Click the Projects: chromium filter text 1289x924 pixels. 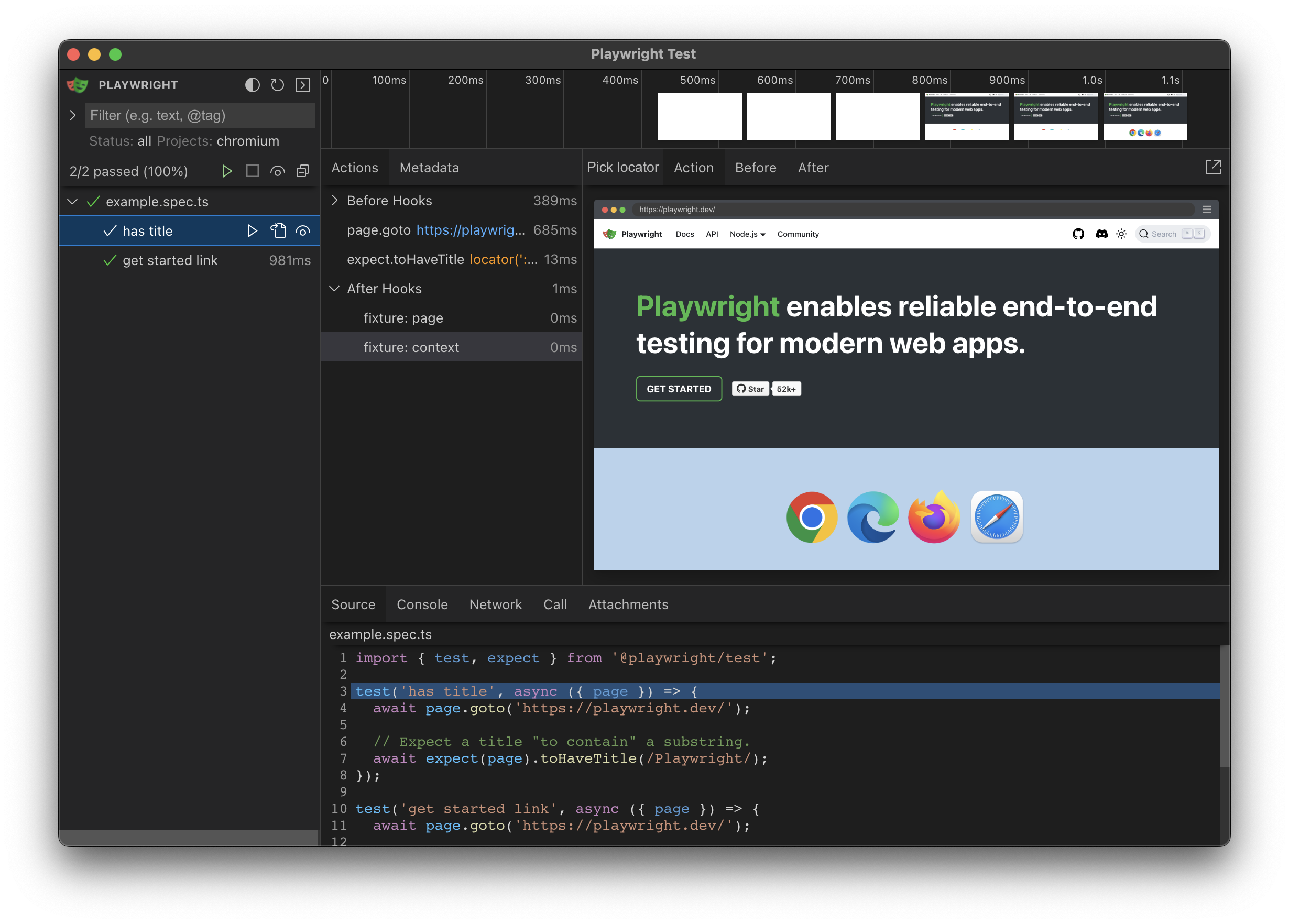(x=219, y=141)
